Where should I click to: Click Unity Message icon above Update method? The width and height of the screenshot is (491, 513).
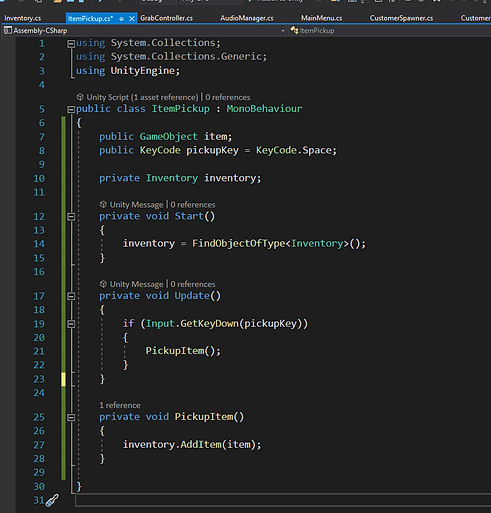[103, 284]
